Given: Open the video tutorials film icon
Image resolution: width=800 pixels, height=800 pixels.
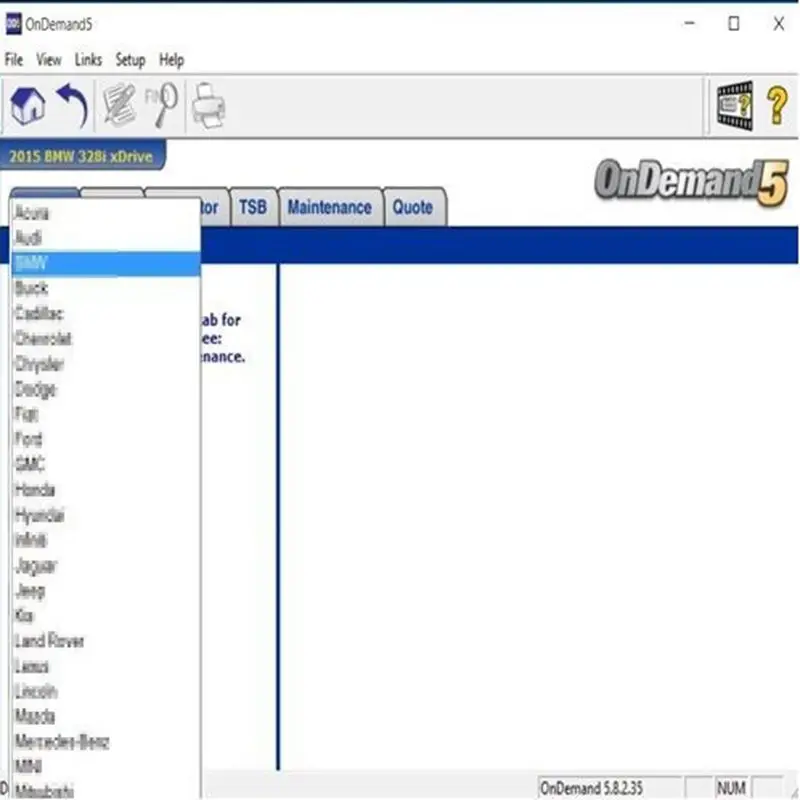Looking at the screenshot, I should pos(735,106).
